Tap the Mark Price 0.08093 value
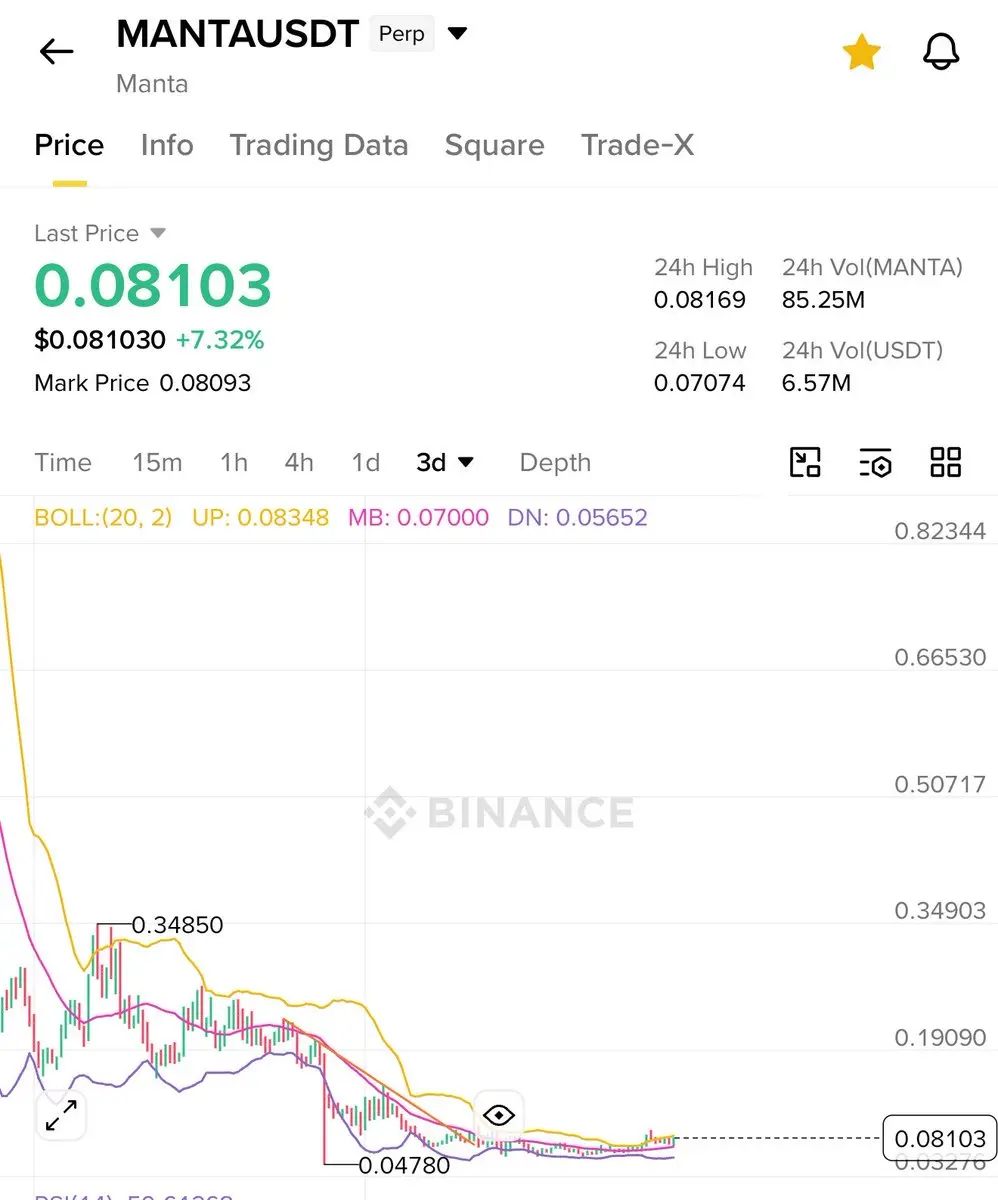 (205, 383)
